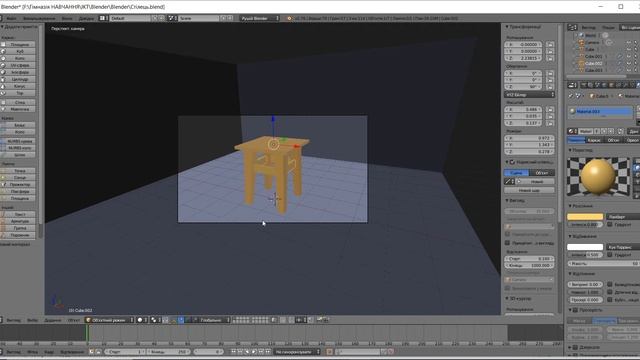The image size is (640, 360).
Task: Open the Рушій Blender render engine dropdown
Action: click(x=259, y=18)
